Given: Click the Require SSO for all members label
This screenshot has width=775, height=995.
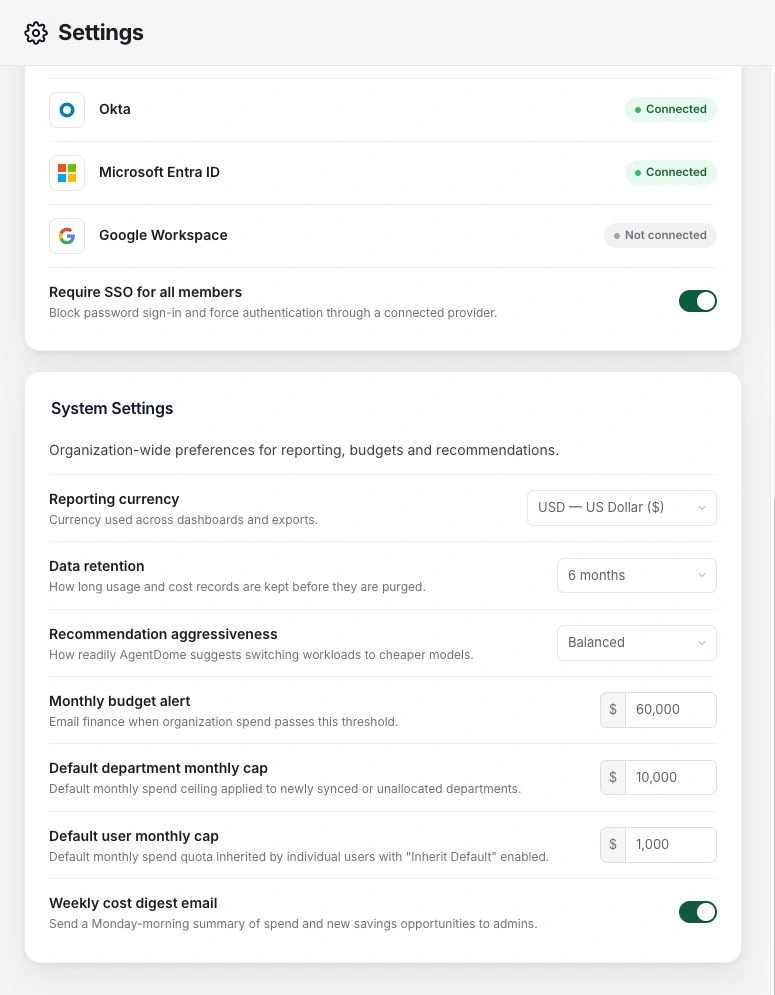Looking at the screenshot, I should pyautogui.click(x=145, y=293).
